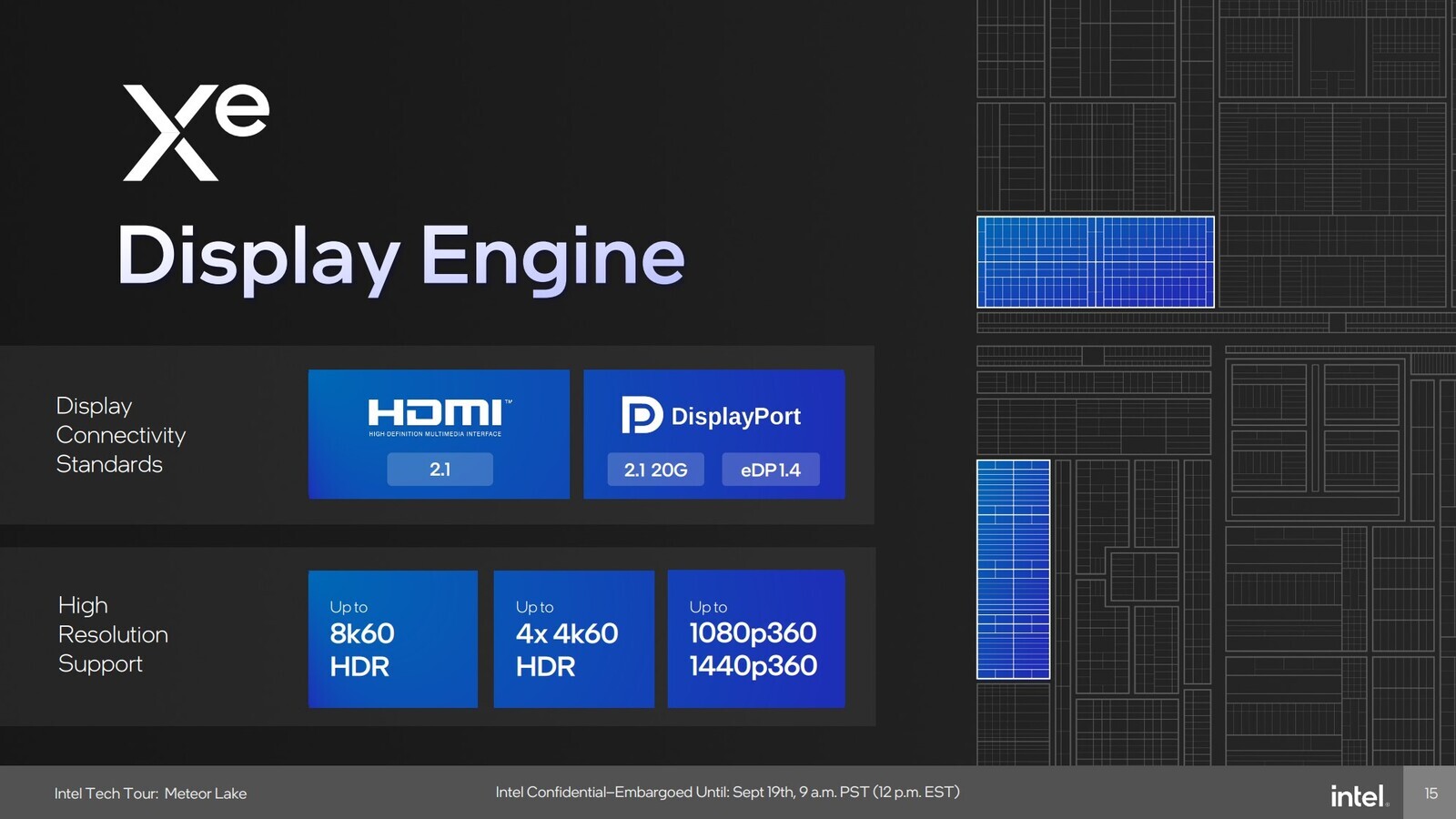Select the eDP 1.4 badge

coord(772,470)
